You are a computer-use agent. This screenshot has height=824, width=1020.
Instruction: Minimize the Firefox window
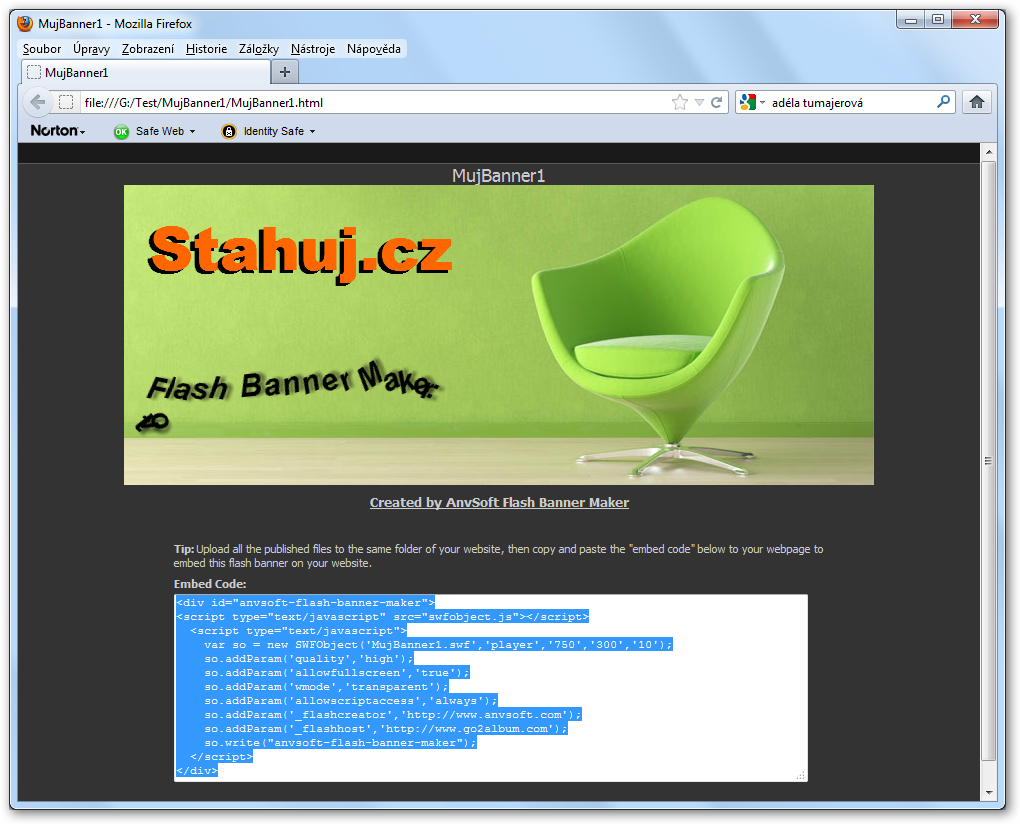coord(911,20)
